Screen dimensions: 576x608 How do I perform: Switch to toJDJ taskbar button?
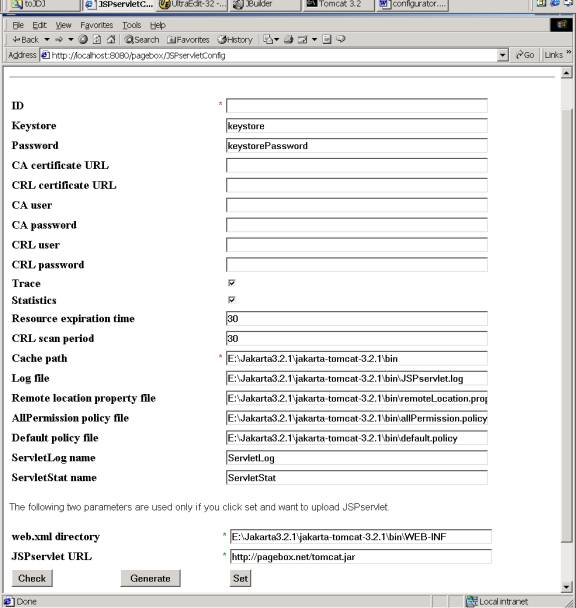[x=45, y=5]
